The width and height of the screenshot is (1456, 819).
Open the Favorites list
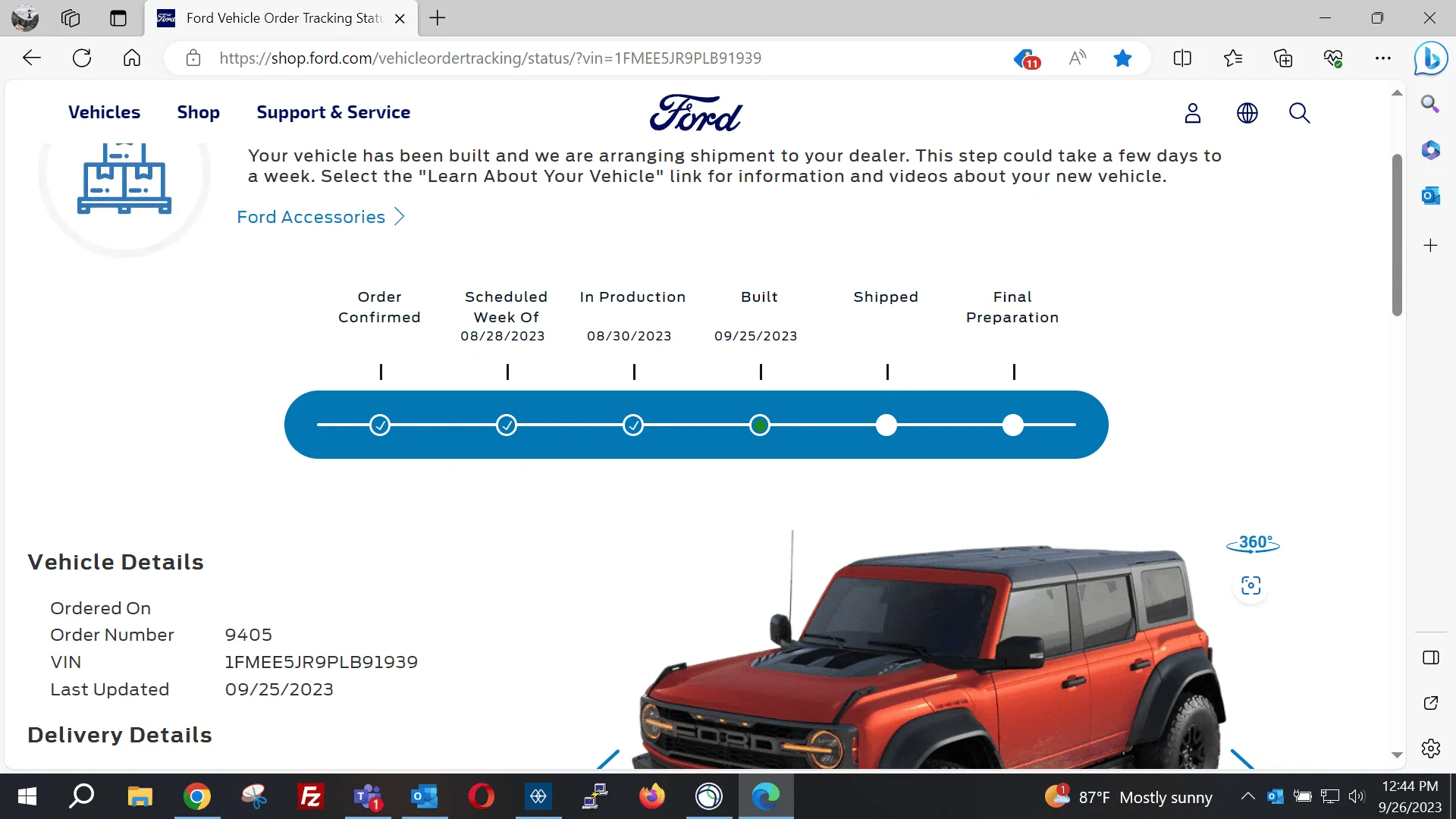(x=1233, y=58)
